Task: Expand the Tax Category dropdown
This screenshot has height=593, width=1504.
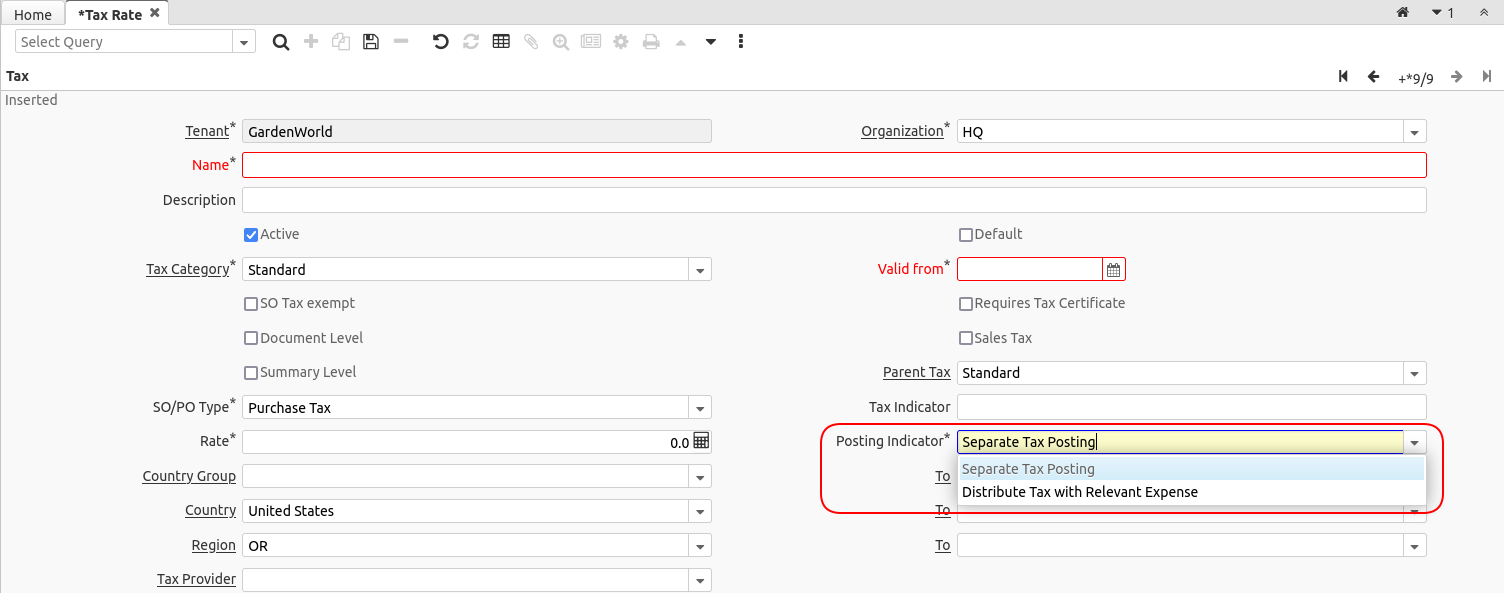Action: [700, 270]
